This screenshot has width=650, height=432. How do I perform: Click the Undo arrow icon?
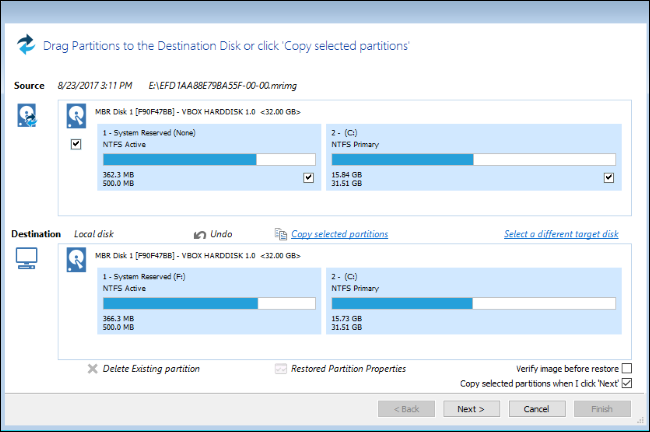pos(200,234)
